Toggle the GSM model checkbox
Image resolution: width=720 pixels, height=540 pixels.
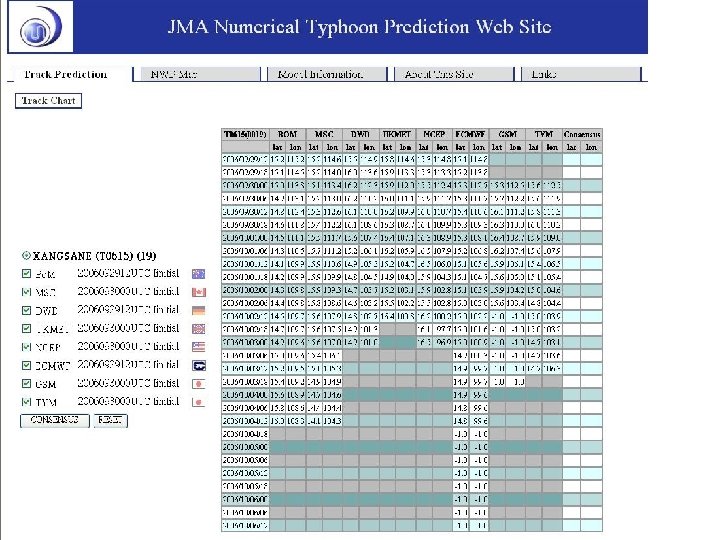pos(26,384)
